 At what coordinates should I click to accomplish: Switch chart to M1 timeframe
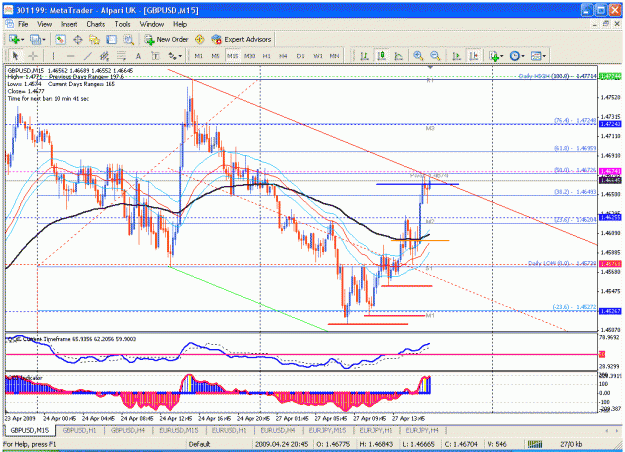(198, 56)
